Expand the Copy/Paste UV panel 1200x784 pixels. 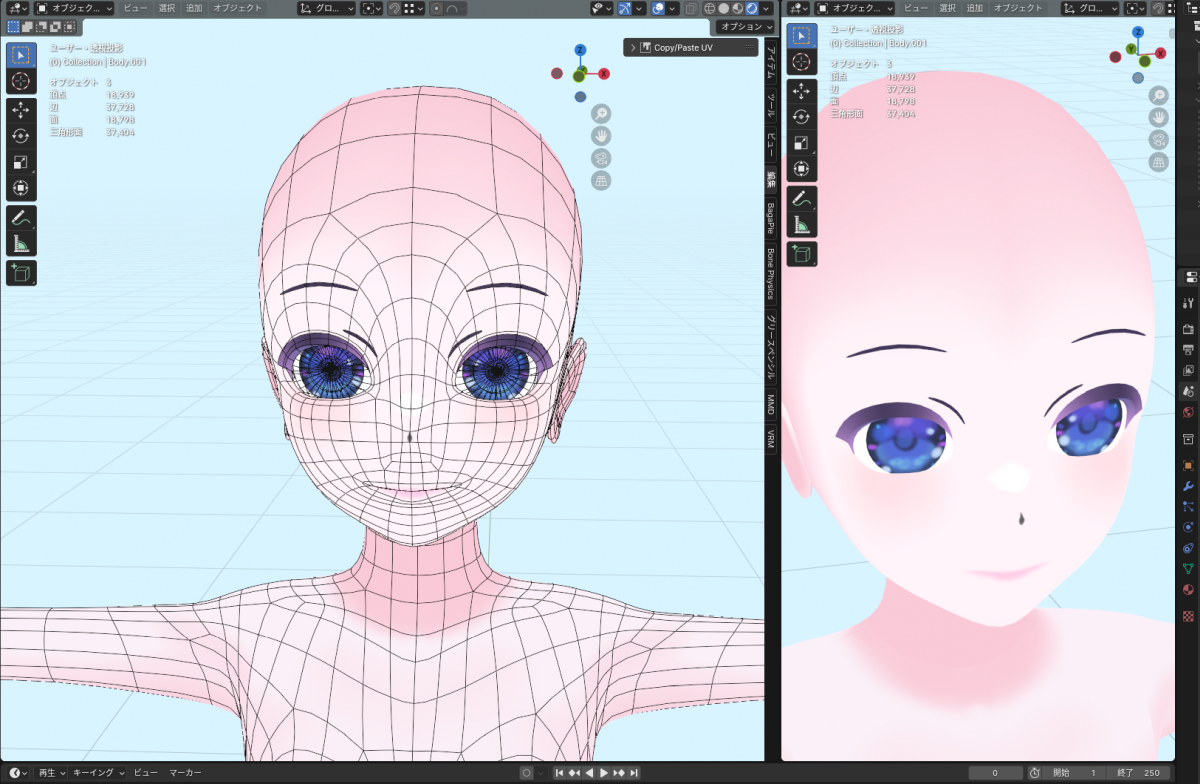[x=633, y=47]
